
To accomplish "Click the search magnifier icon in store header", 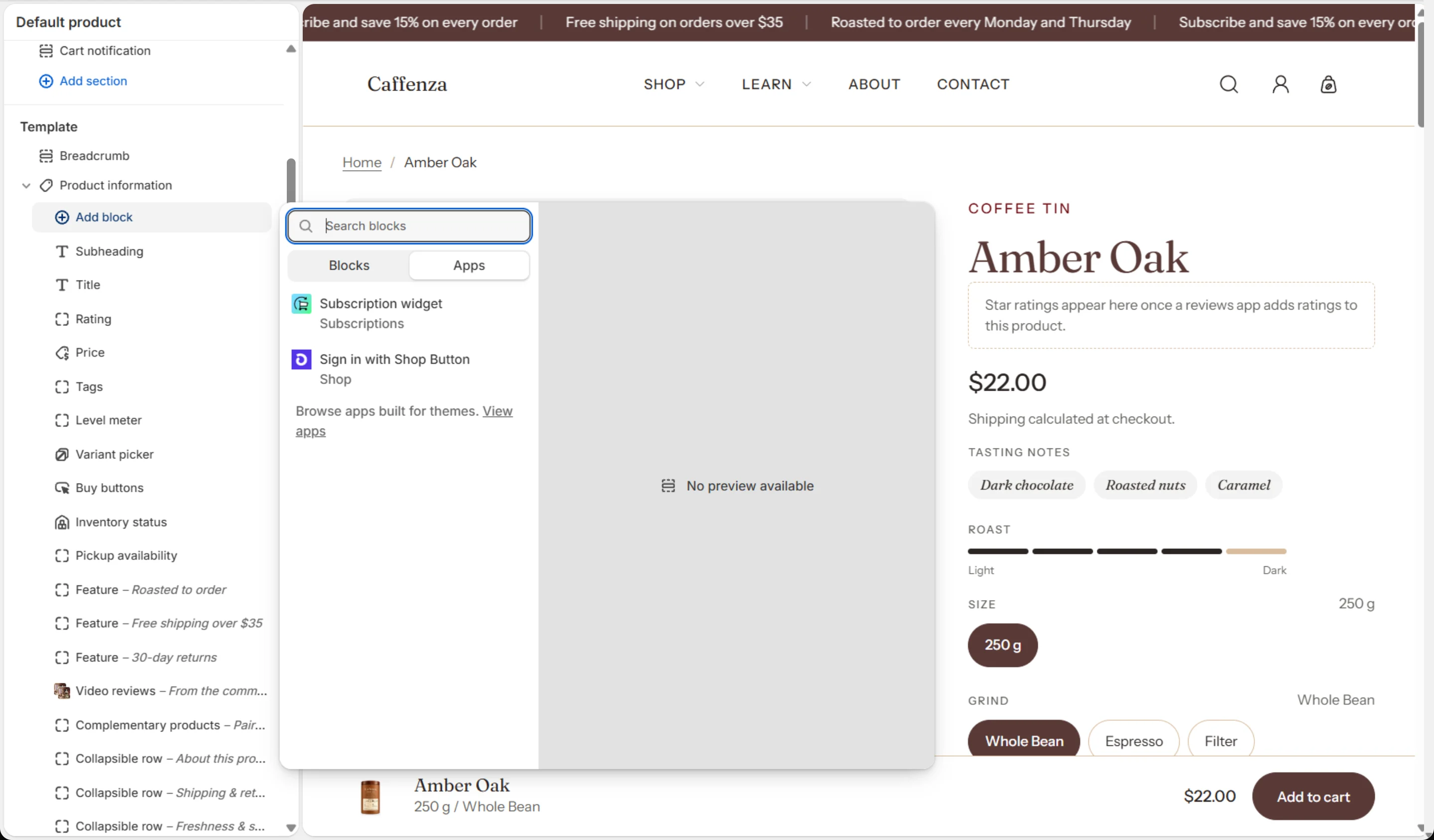I will (1228, 84).
